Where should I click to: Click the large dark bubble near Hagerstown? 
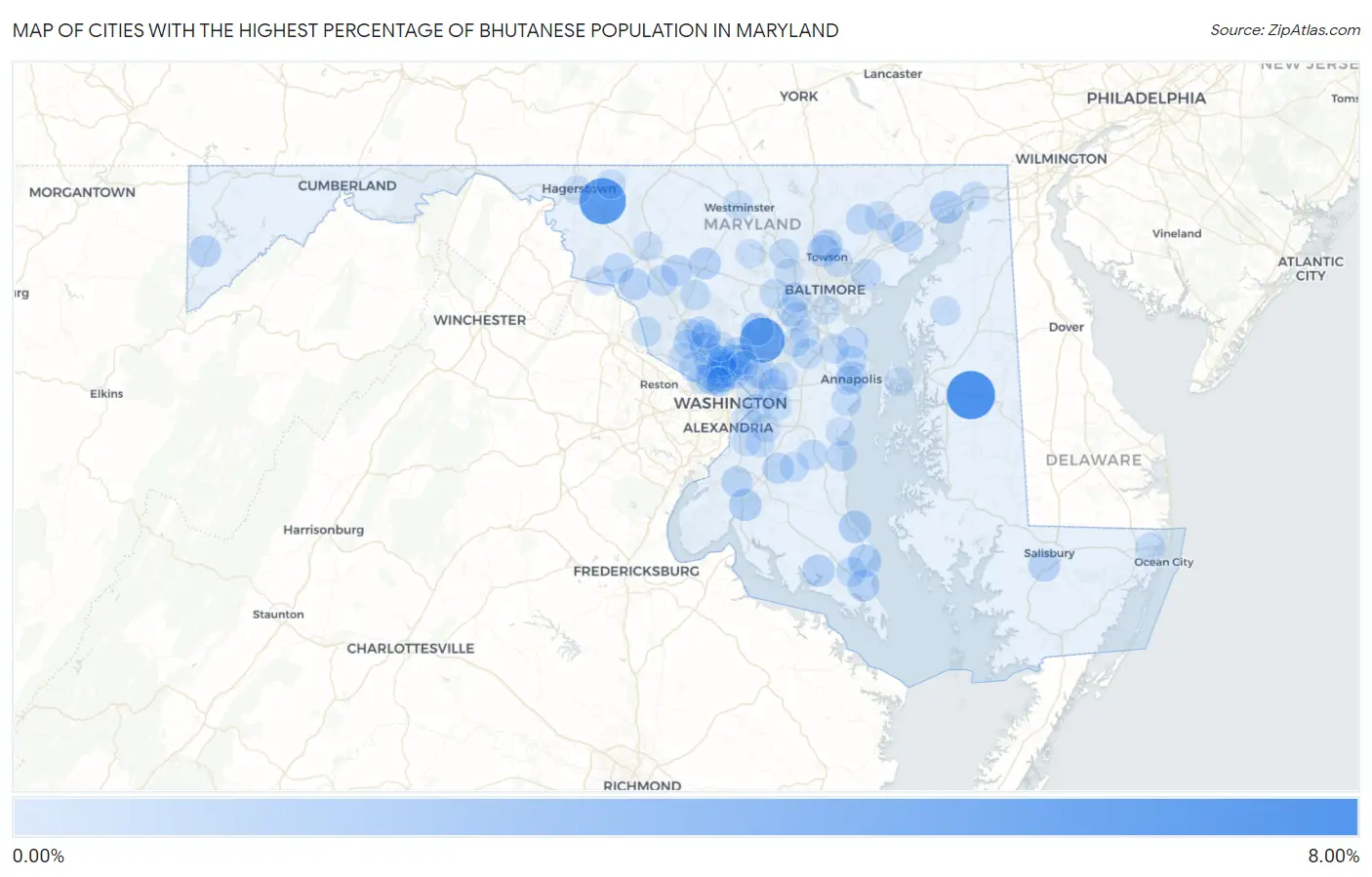[602, 201]
